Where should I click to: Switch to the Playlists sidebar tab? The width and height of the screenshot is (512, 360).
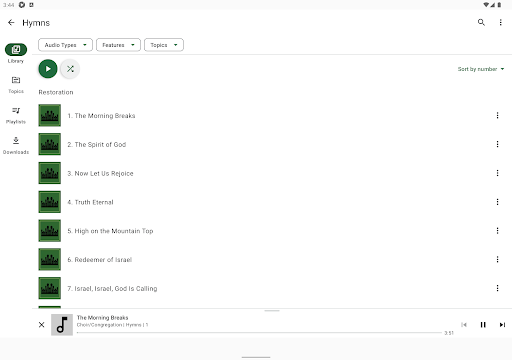[16, 115]
